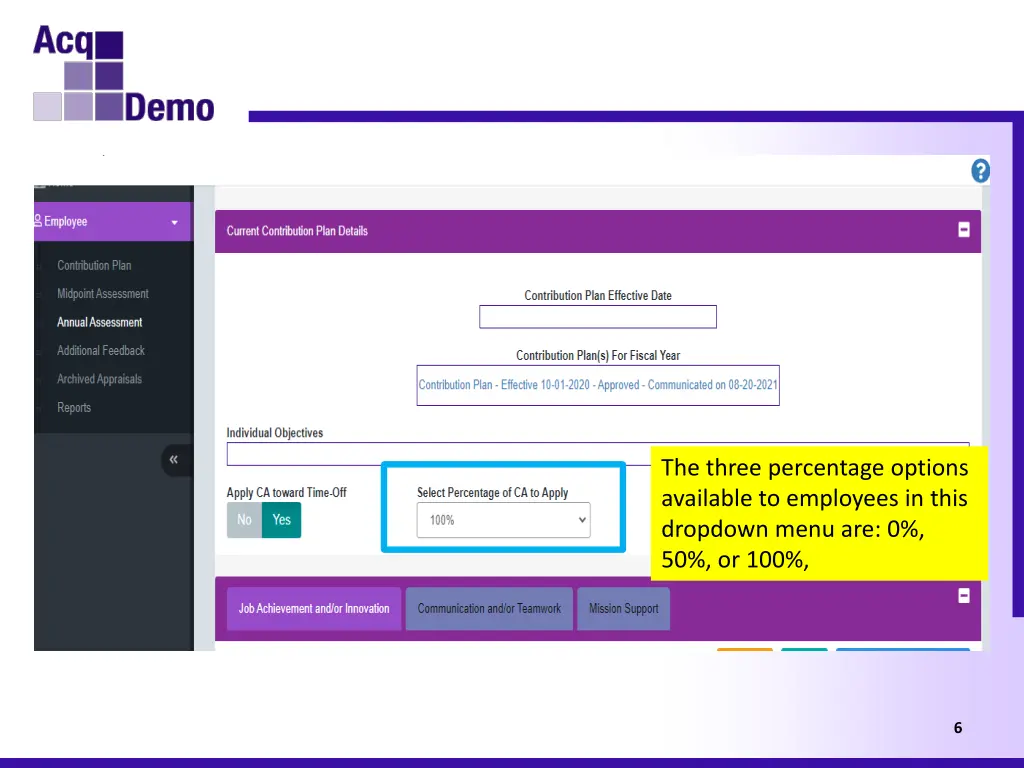Switch to Communication and/or Teamwork tab

point(489,609)
